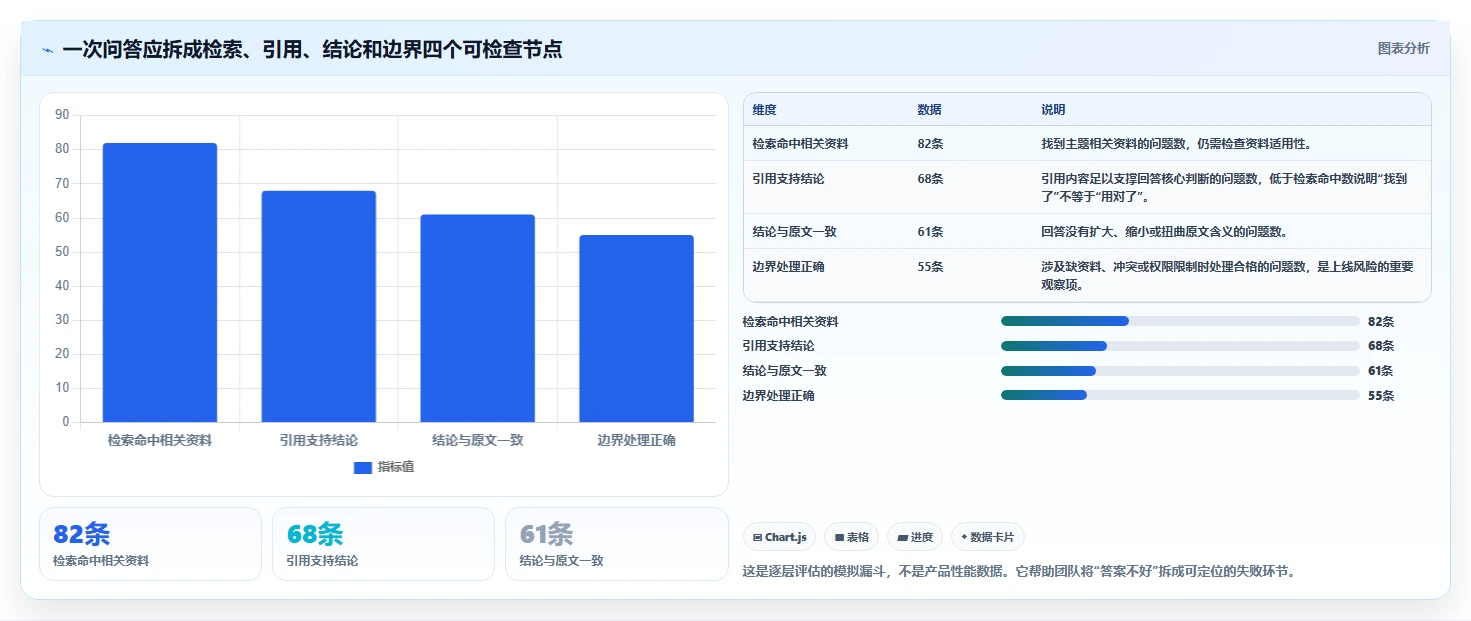The image size is (1471, 621).
Task: Click progress label 引用支持结论
Action: tap(779, 346)
